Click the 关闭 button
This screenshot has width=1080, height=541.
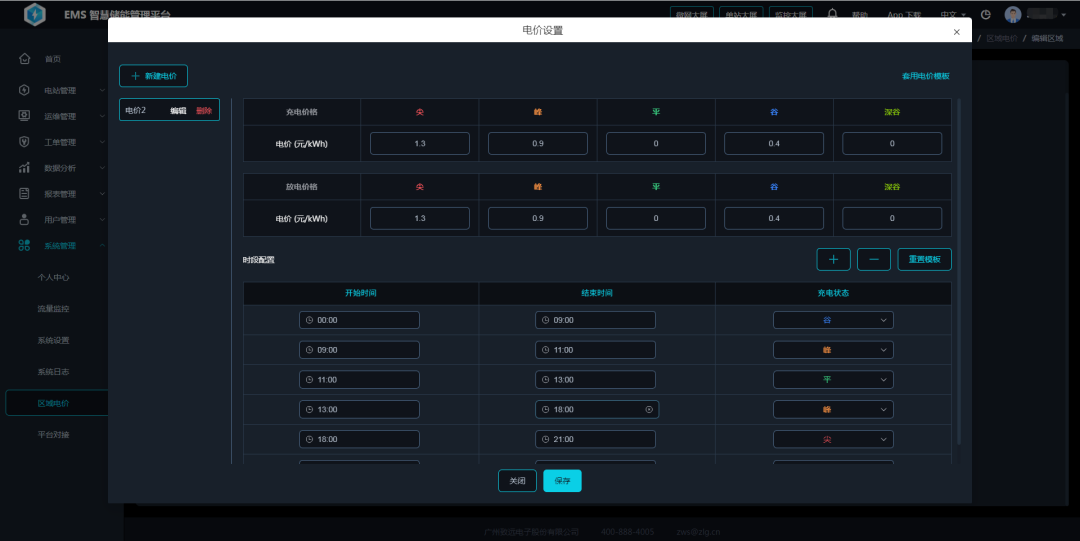click(517, 481)
